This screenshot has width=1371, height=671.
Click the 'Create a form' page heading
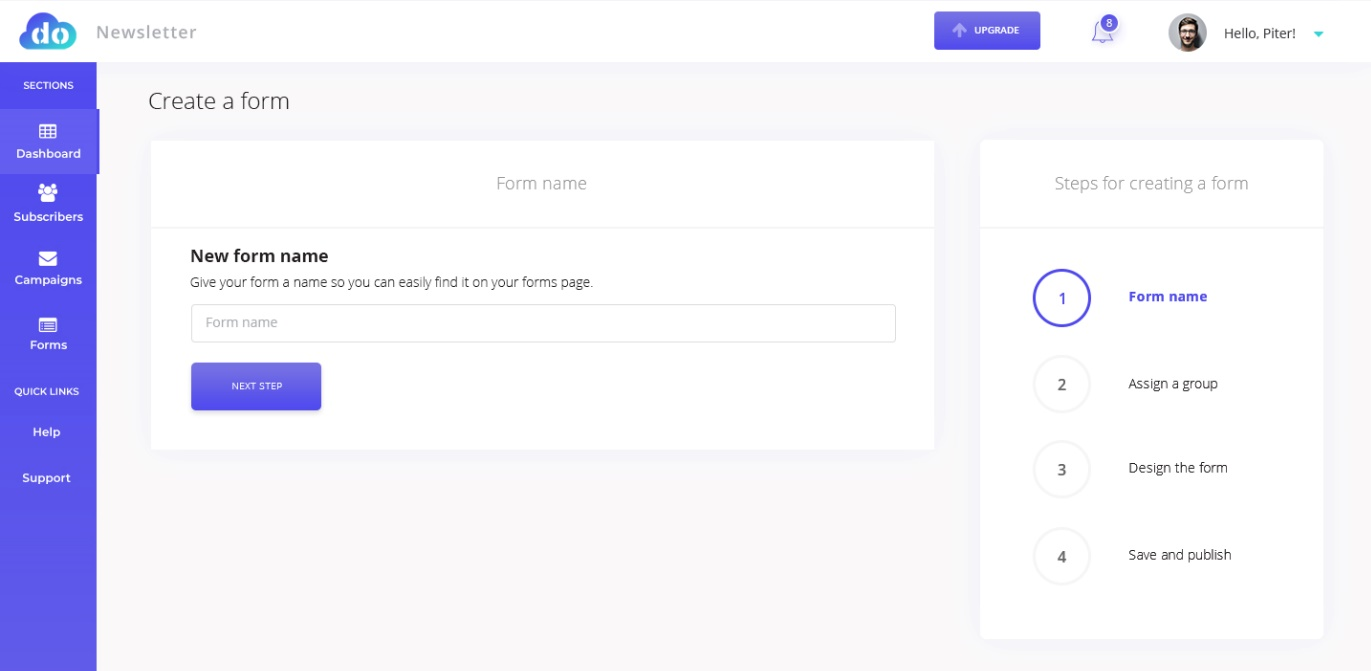(219, 101)
